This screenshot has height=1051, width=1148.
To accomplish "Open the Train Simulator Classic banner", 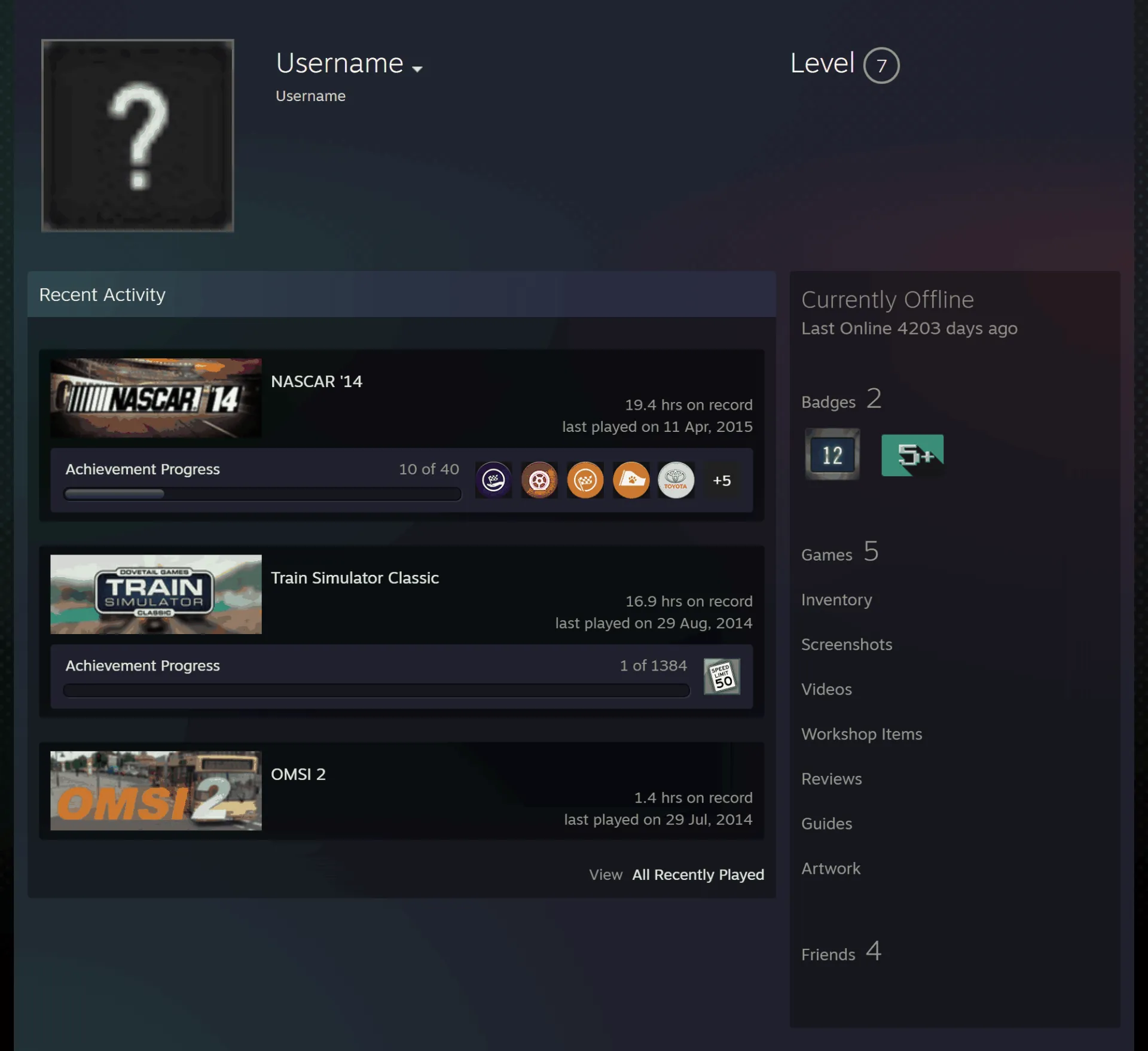I will click(x=156, y=594).
